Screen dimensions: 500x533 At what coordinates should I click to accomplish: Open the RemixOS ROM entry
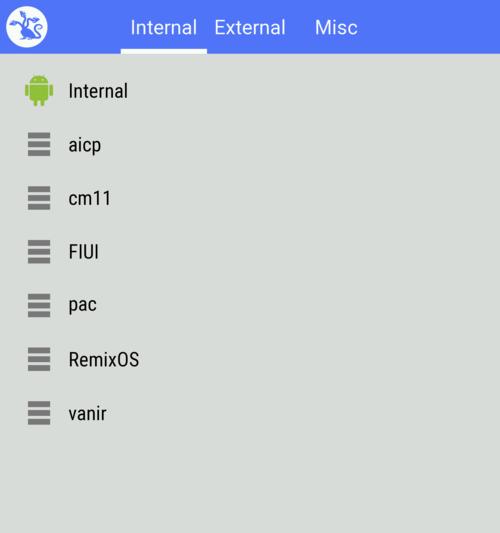[x=250, y=359]
